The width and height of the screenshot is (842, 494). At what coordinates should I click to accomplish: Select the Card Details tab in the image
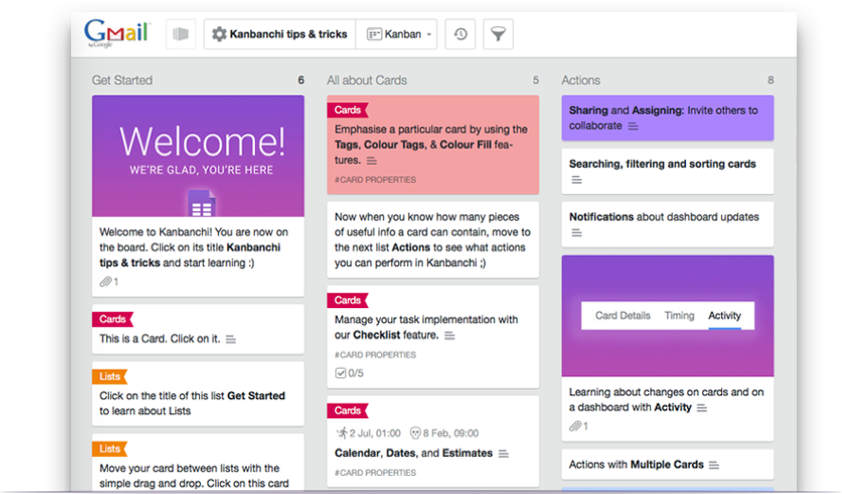[x=622, y=316]
